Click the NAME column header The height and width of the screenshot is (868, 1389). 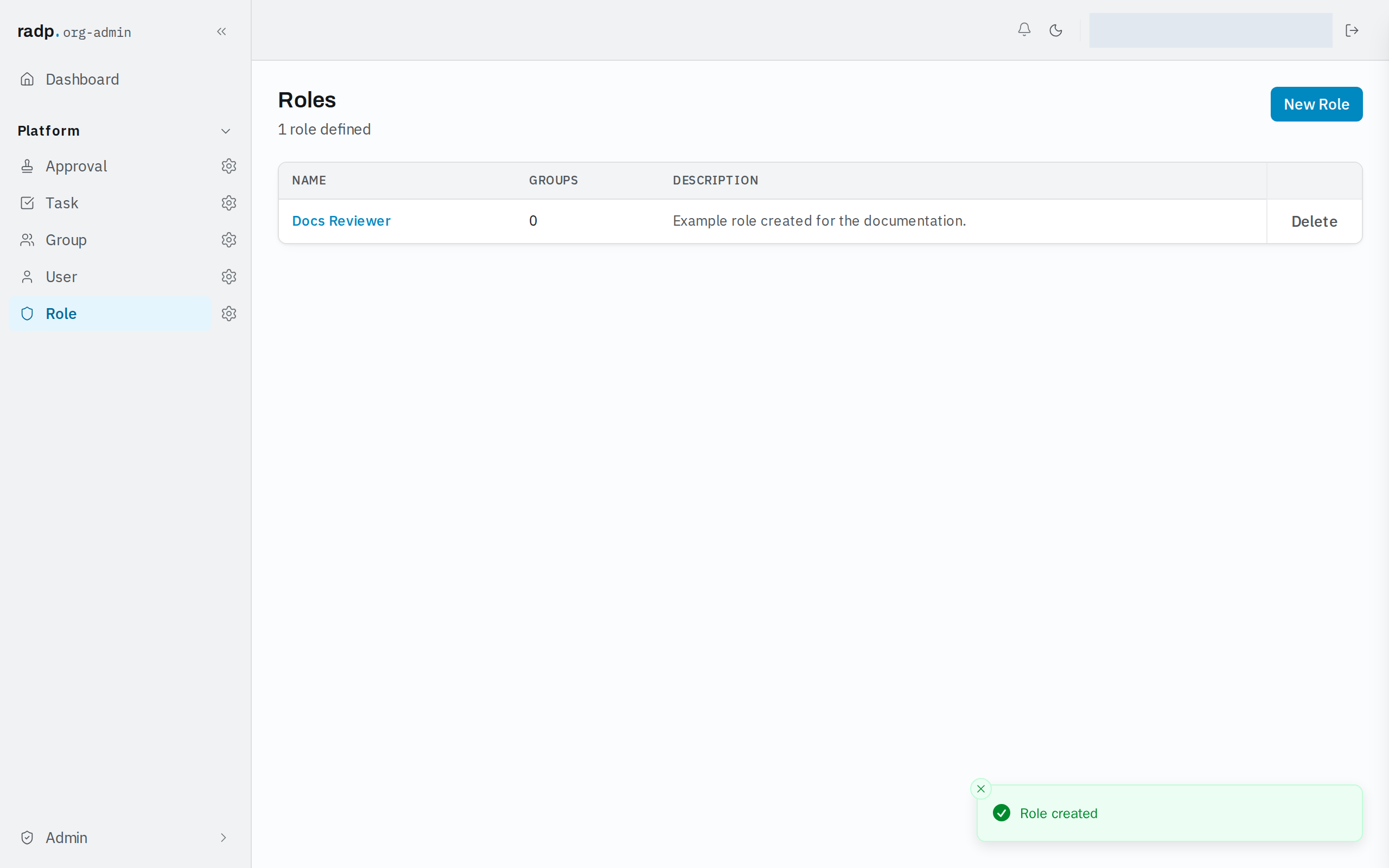pos(309,180)
